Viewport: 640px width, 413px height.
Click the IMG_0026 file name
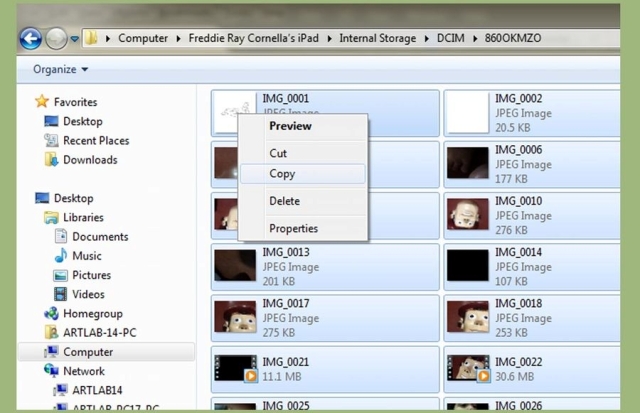pos(518,406)
